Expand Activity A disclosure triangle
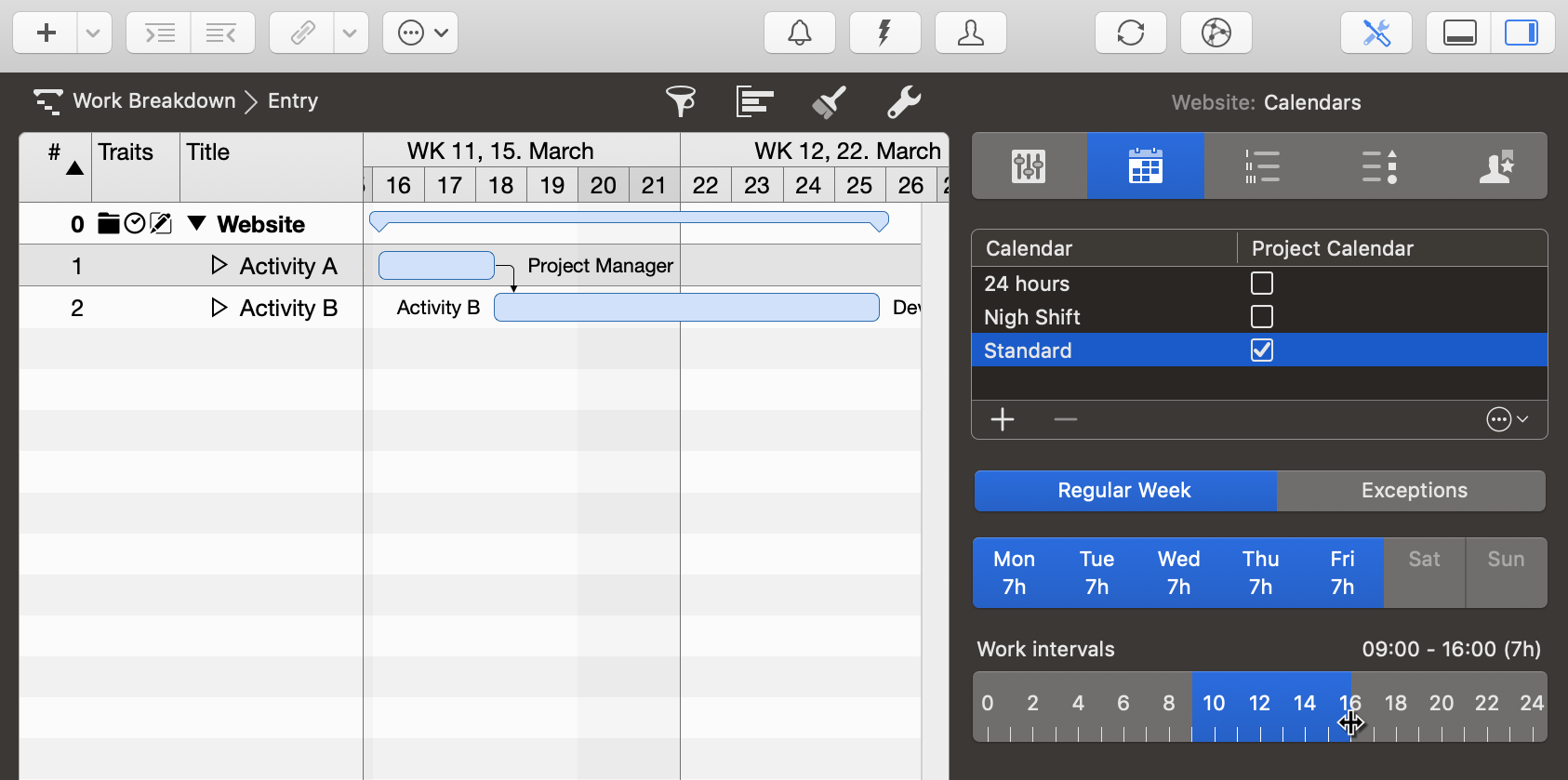This screenshot has height=780, width=1568. click(x=219, y=266)
